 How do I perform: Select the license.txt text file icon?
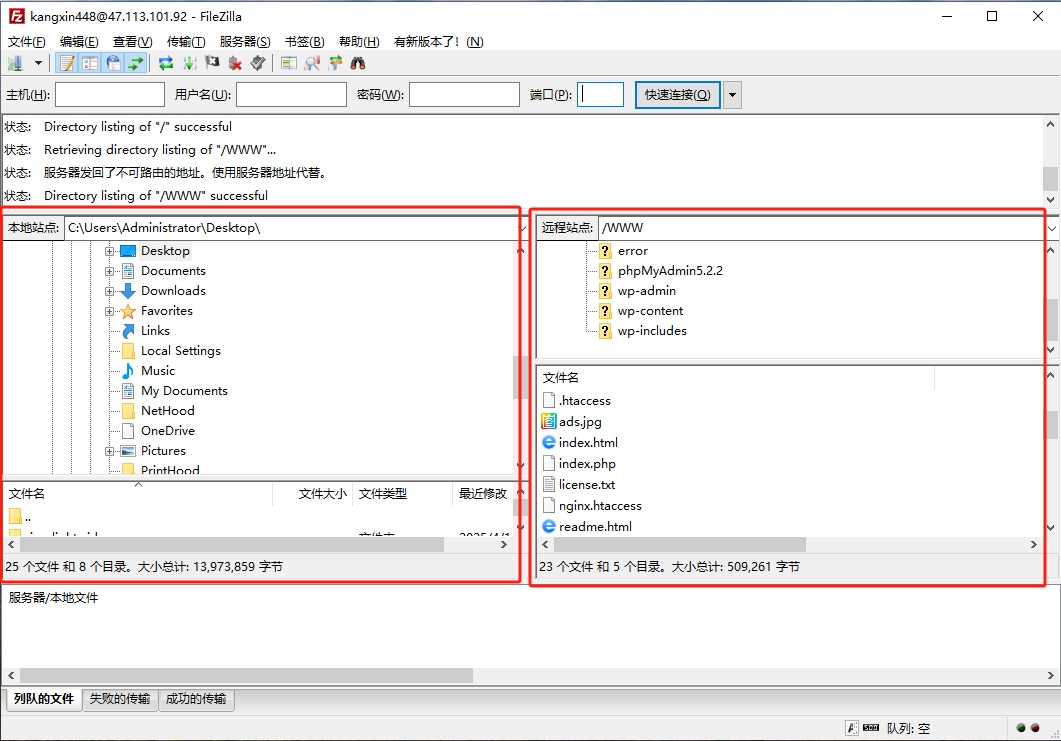tap(549, 485)
